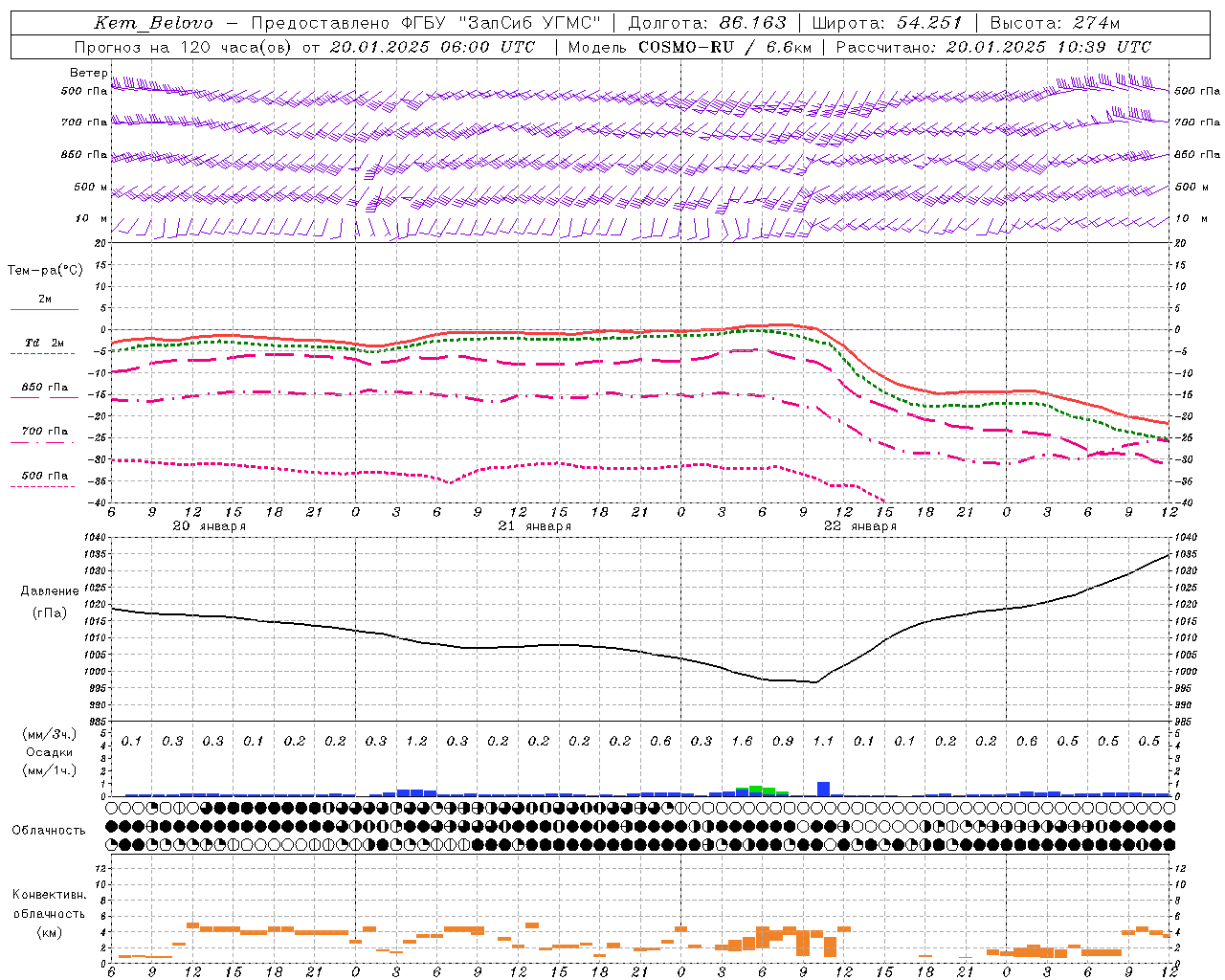Click the 'Ветер' wind panel label
The width and height of the screenshot is (1225, 980).
(89, 73)
